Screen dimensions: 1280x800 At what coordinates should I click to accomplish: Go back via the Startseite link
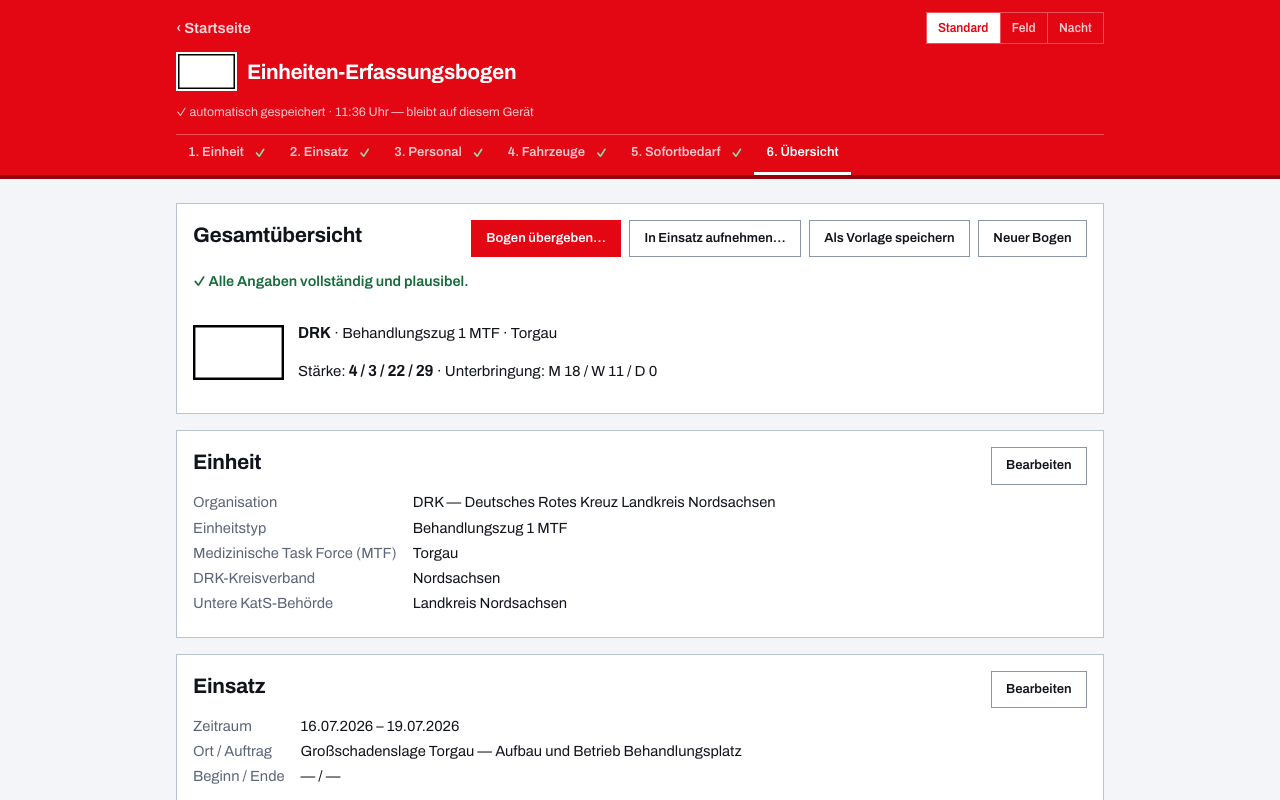pos(214,28)
